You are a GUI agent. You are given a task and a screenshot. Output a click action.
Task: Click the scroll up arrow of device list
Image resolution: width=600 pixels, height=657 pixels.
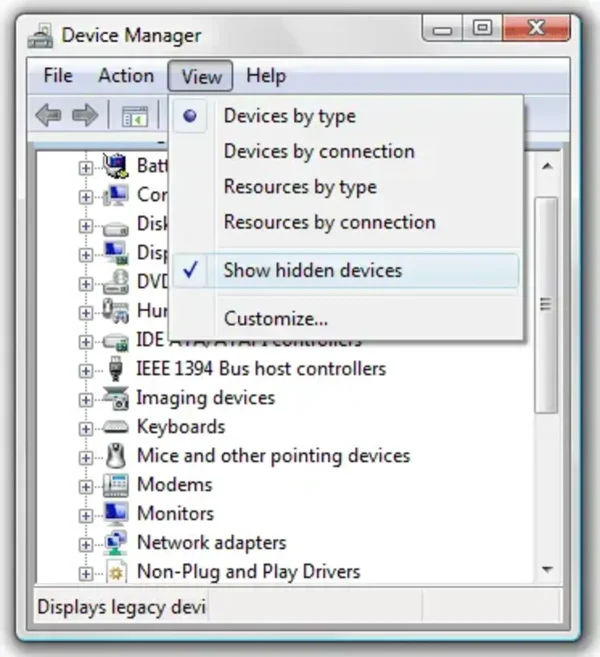[547, 166]
